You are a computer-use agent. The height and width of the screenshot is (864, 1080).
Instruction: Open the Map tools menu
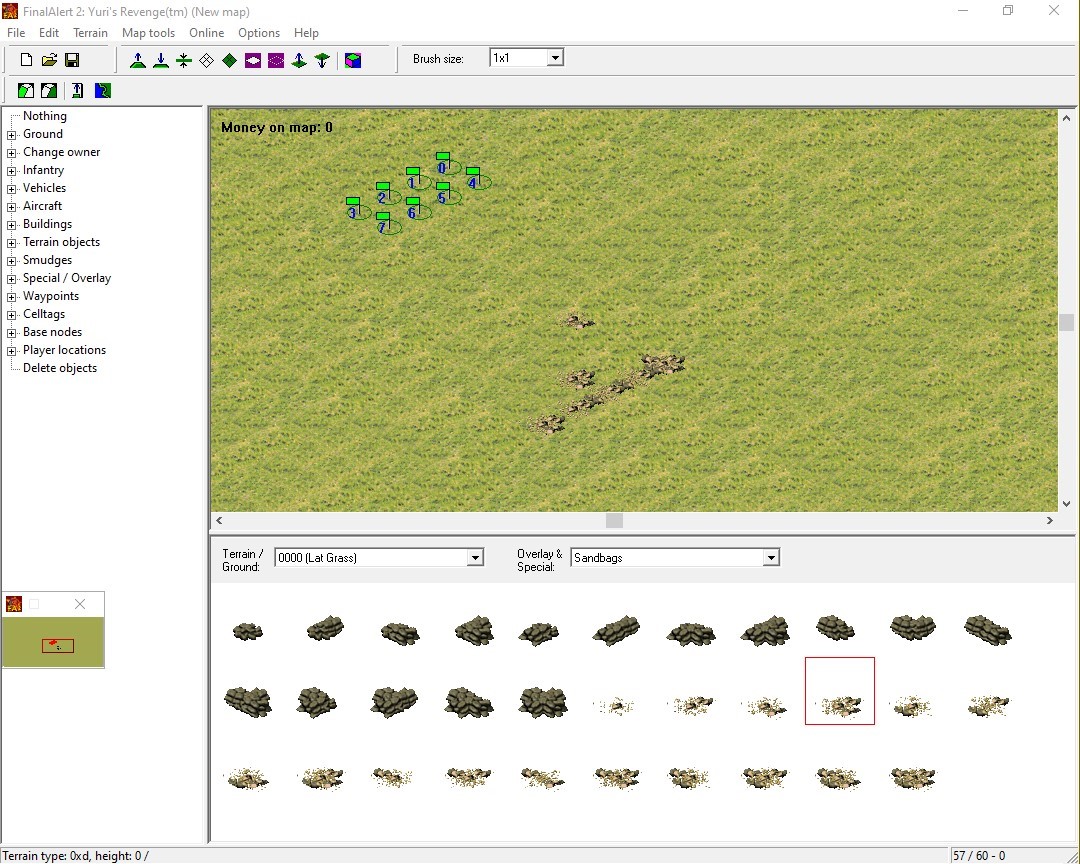click(x=148, y=32)
